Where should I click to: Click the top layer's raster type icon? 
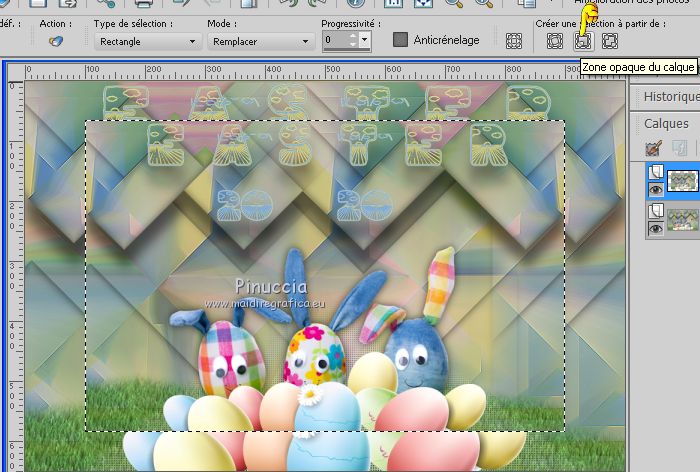655,172
